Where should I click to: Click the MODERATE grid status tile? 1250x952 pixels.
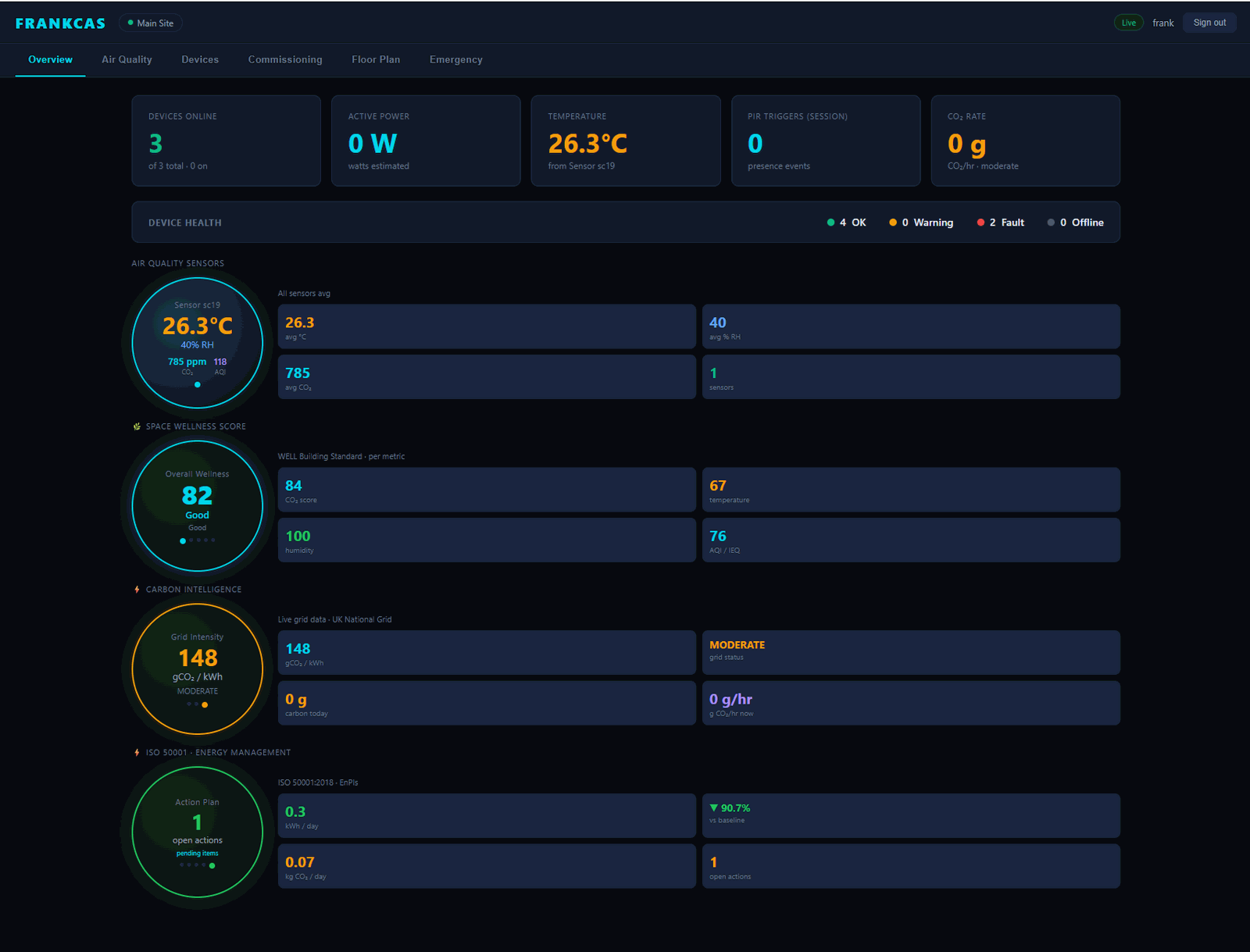[911, 653]
